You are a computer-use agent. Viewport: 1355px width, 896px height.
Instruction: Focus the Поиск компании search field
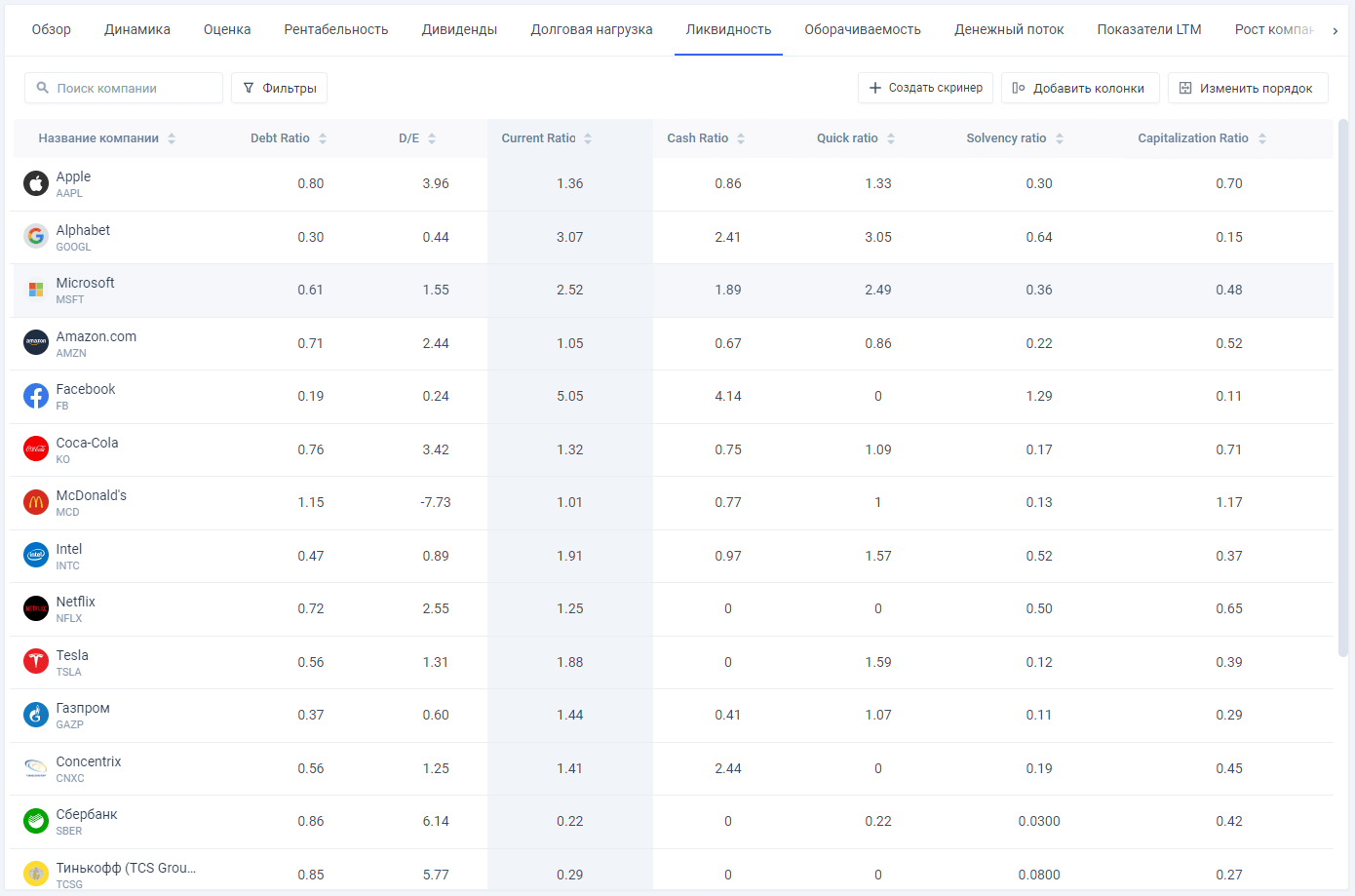124,88
